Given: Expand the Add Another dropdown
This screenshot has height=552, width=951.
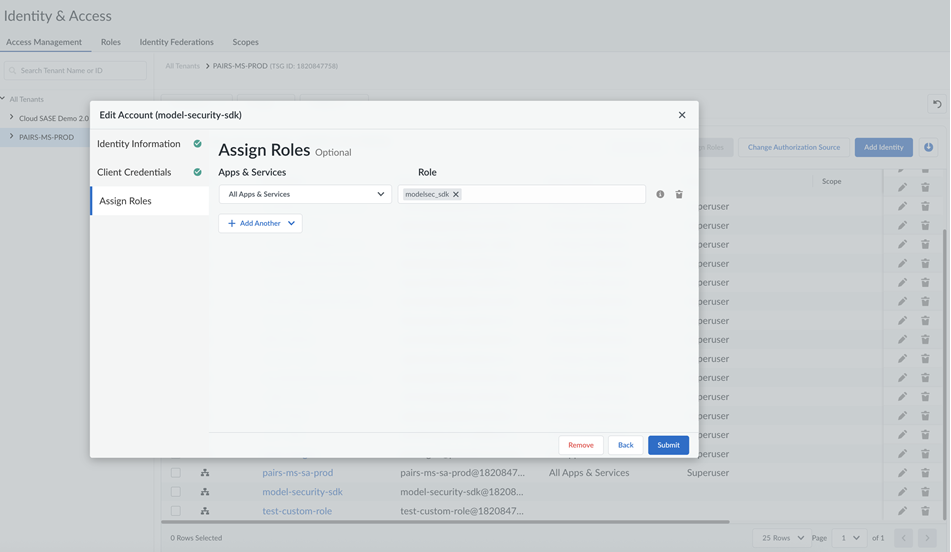Looking at the screenshot, I should point(291,223).
